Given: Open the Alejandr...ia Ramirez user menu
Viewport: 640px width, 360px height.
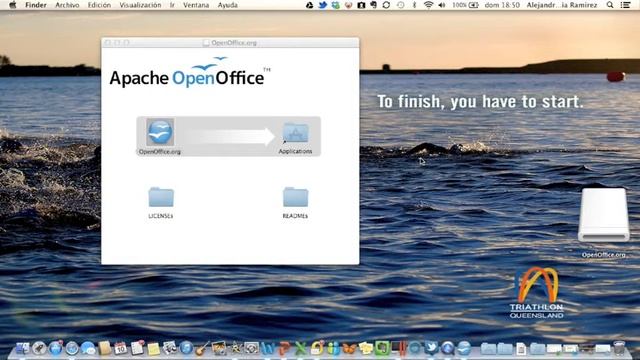Looking at the screenshot, I should (562, 5).
